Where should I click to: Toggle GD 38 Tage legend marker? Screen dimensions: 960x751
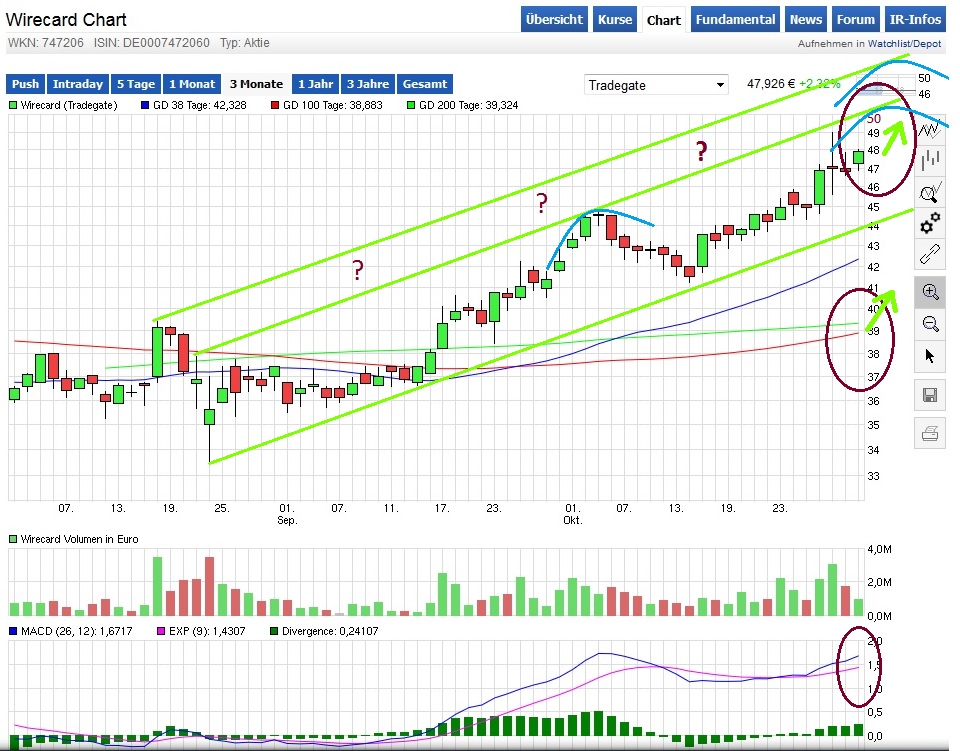pyautogui.click(x=145, y=105)
